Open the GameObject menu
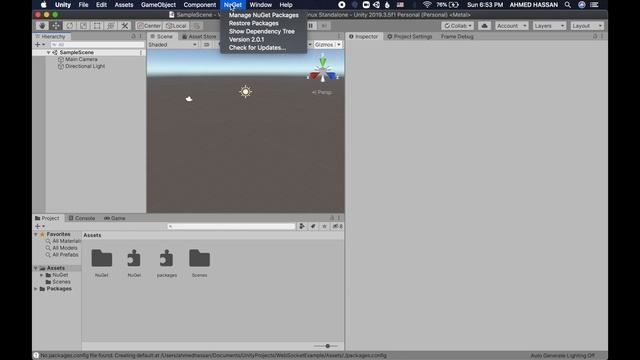The image size is (640, 360). click(158, 5)
